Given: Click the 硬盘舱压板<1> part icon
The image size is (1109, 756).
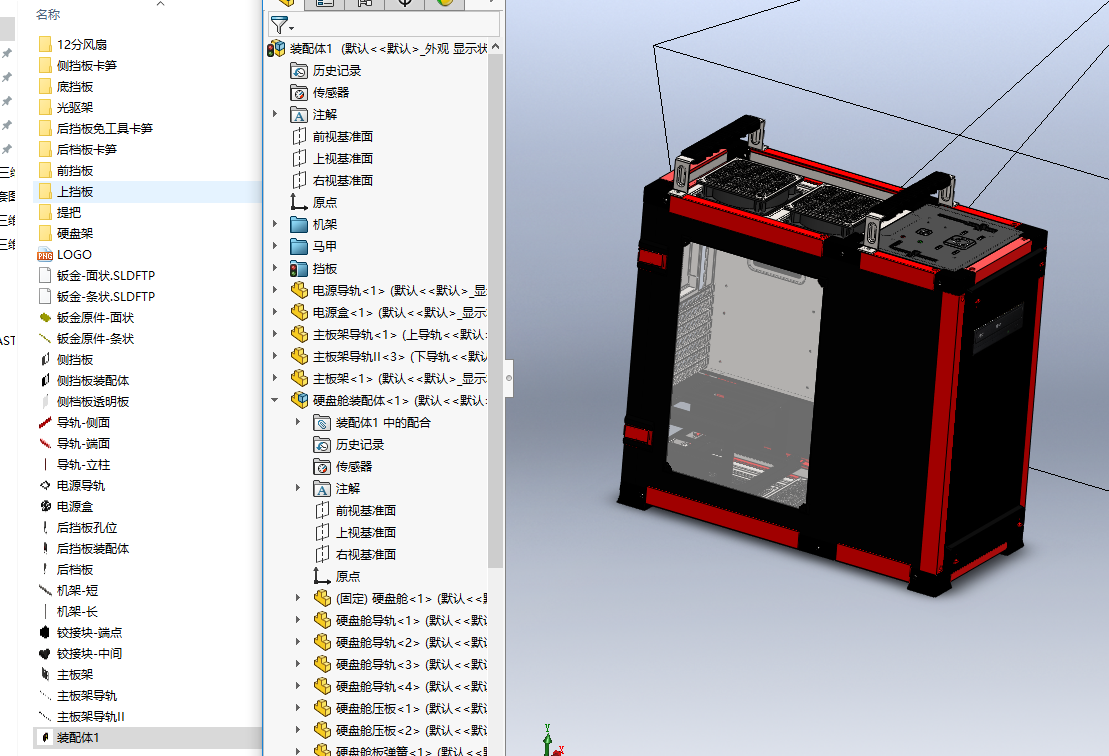Looking at the screenshot, I should pos(322,708).
